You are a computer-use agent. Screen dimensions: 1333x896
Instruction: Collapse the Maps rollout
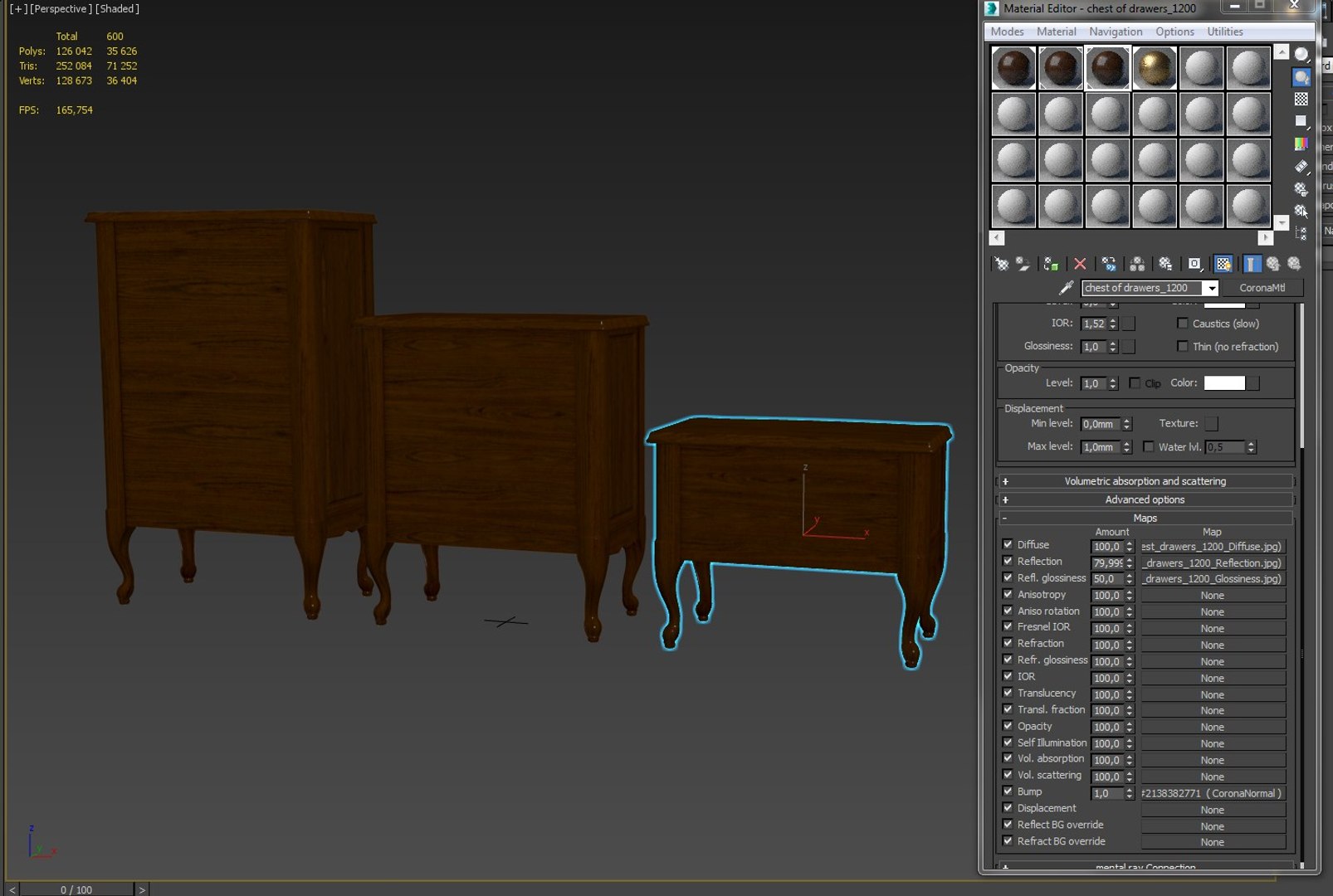click(1145, 518)
